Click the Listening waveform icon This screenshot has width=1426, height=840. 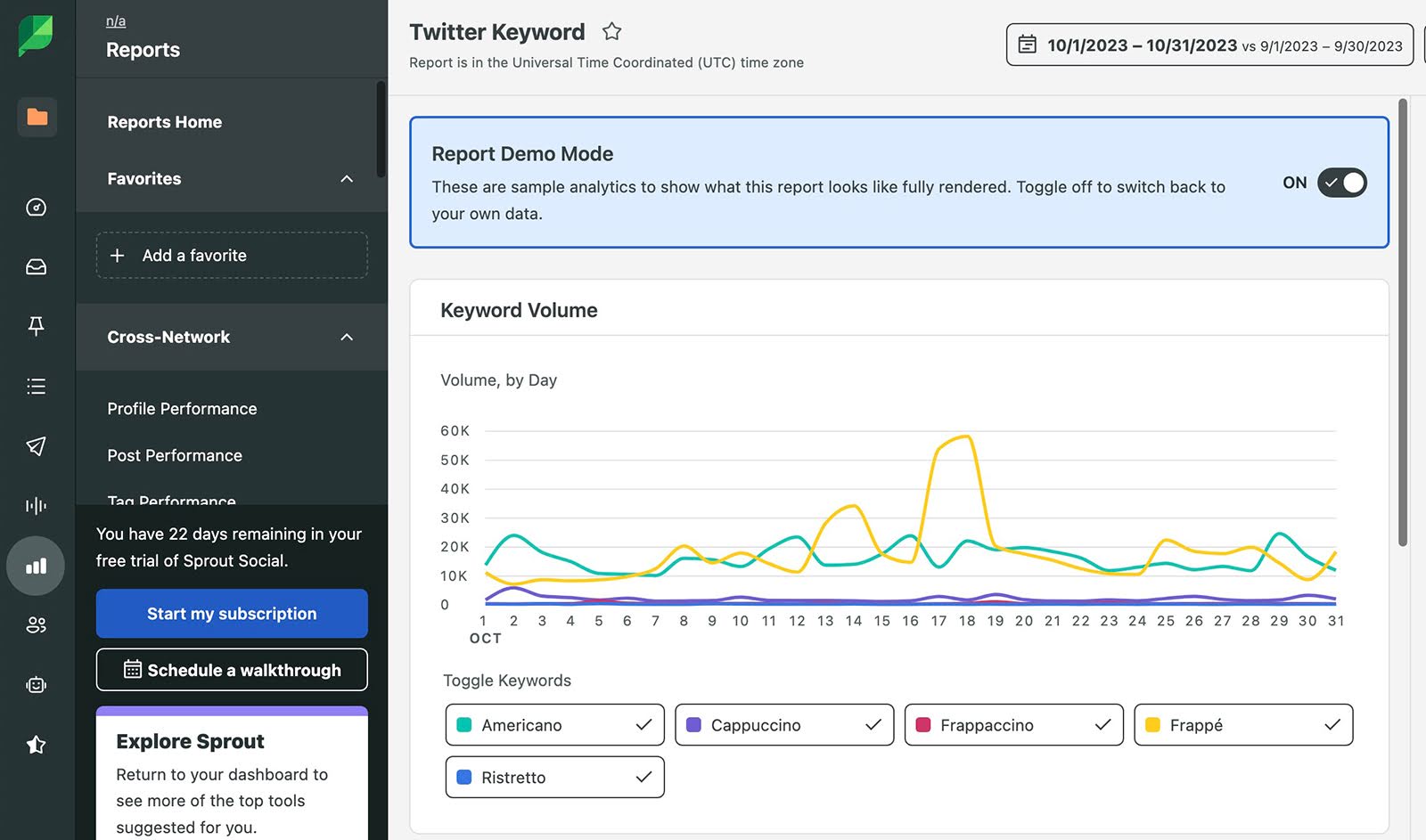point(36,505)
